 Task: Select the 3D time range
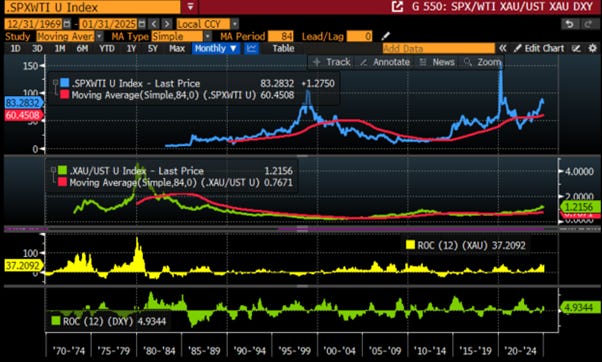tap(37, 48)
